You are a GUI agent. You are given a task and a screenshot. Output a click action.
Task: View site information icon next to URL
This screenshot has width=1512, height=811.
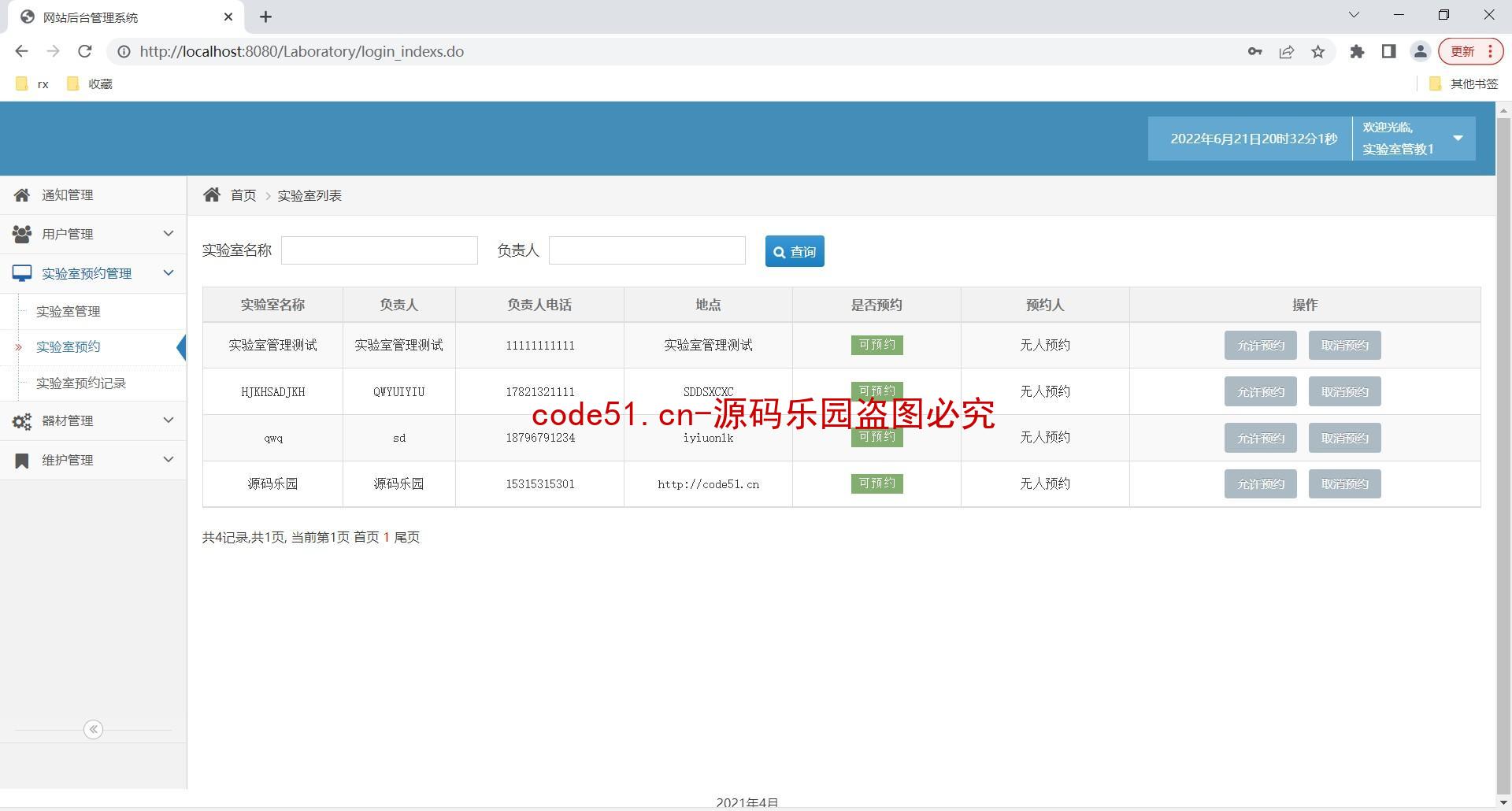[124, 52]
